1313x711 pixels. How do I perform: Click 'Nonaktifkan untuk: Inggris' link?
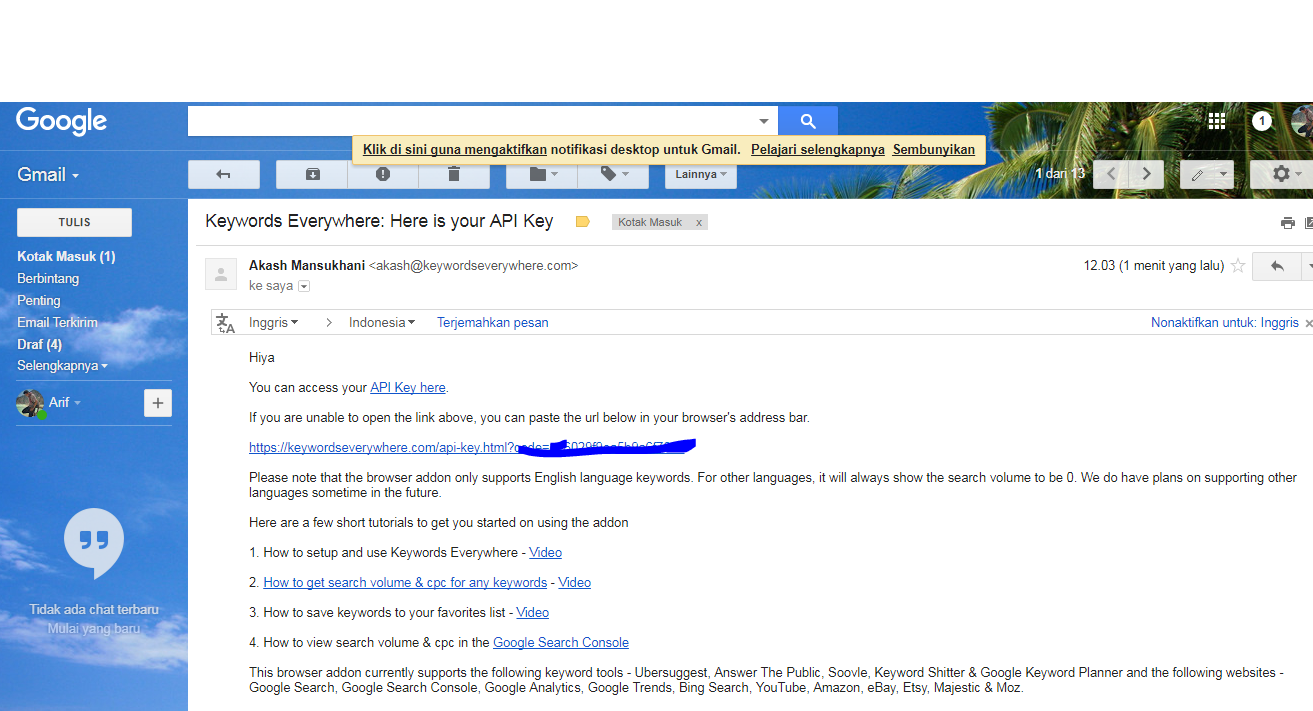1225,322
